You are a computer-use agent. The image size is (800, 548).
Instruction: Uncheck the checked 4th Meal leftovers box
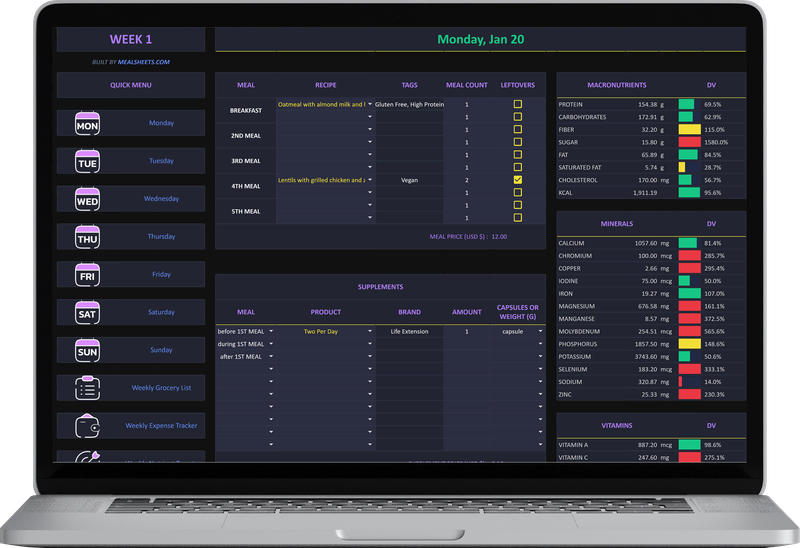tap(517, 180)
